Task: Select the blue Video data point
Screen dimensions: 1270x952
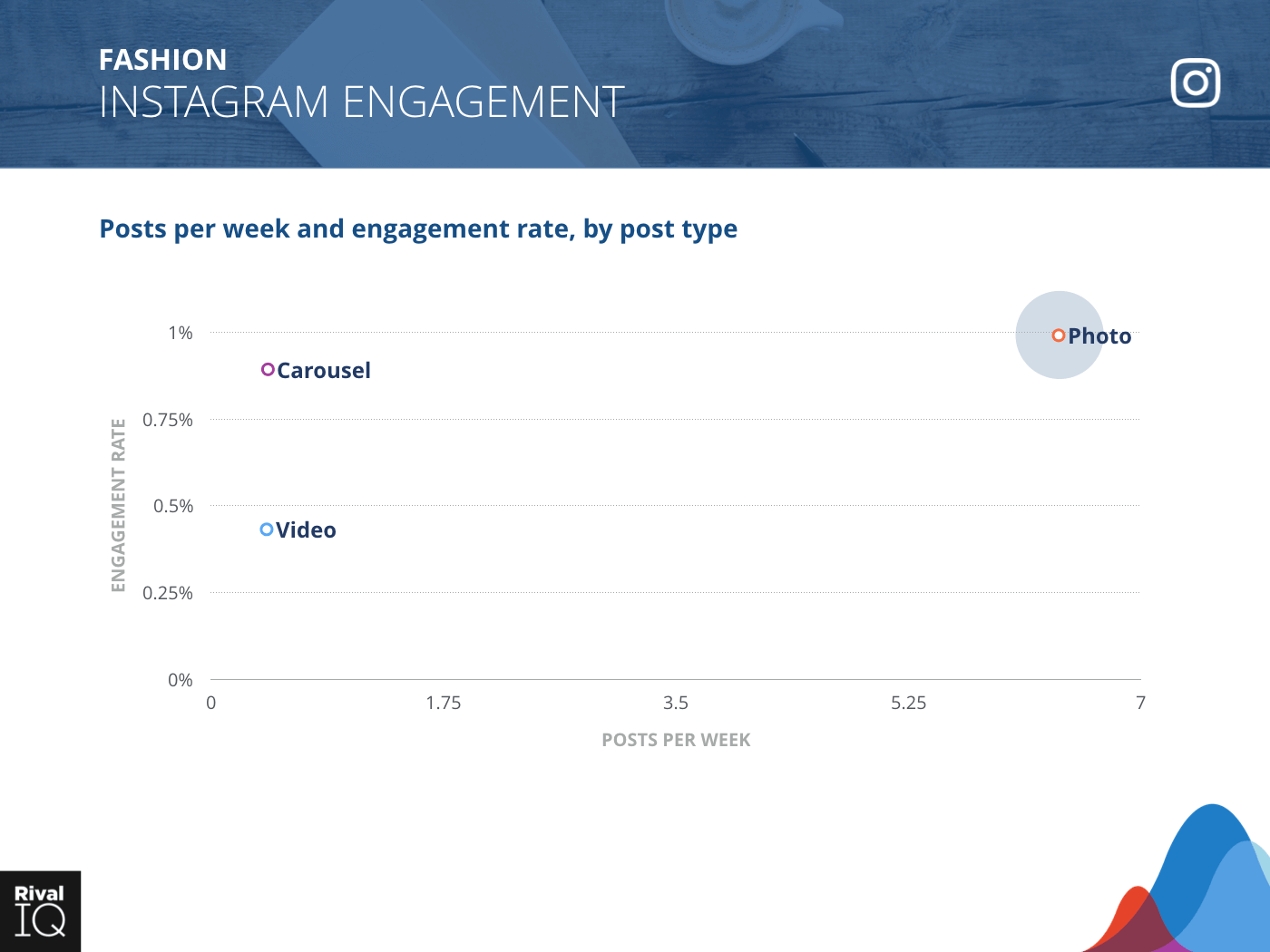Action: click(267, 529)
